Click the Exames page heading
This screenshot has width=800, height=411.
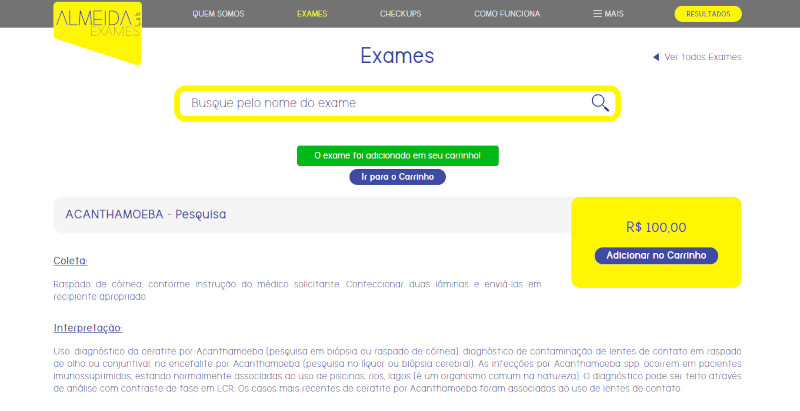click(397, 56)
